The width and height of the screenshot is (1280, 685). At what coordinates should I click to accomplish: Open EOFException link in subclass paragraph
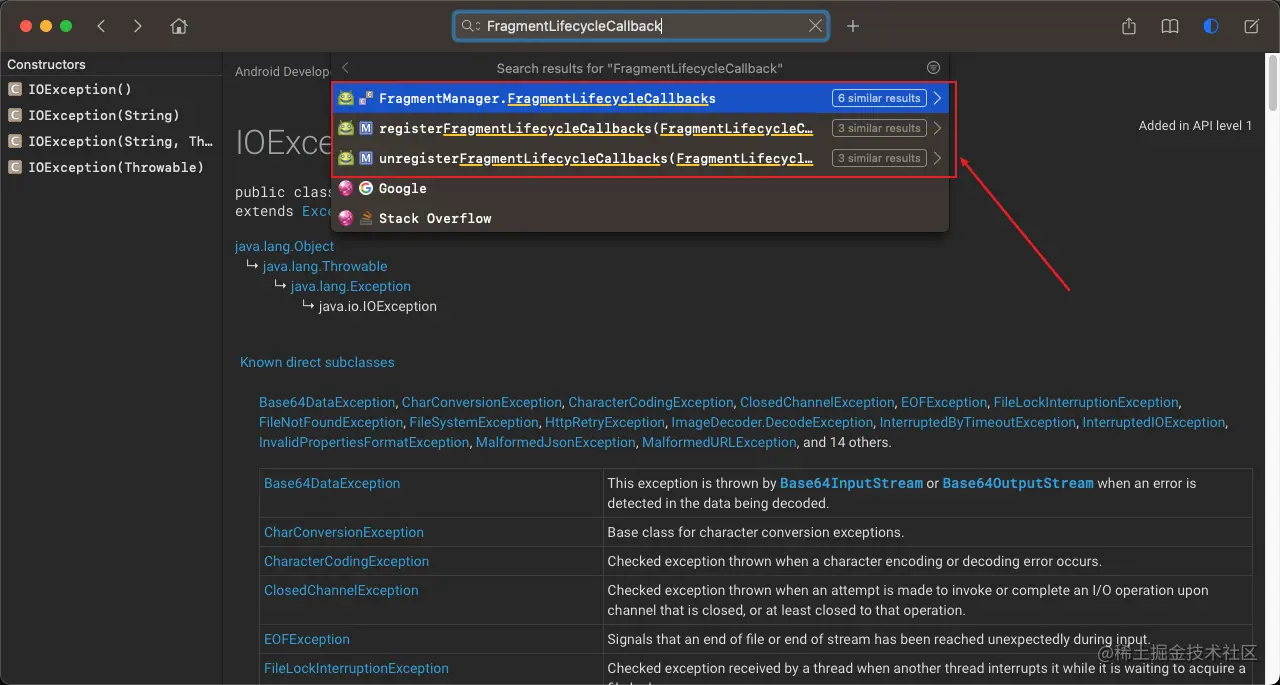point(944,402)
